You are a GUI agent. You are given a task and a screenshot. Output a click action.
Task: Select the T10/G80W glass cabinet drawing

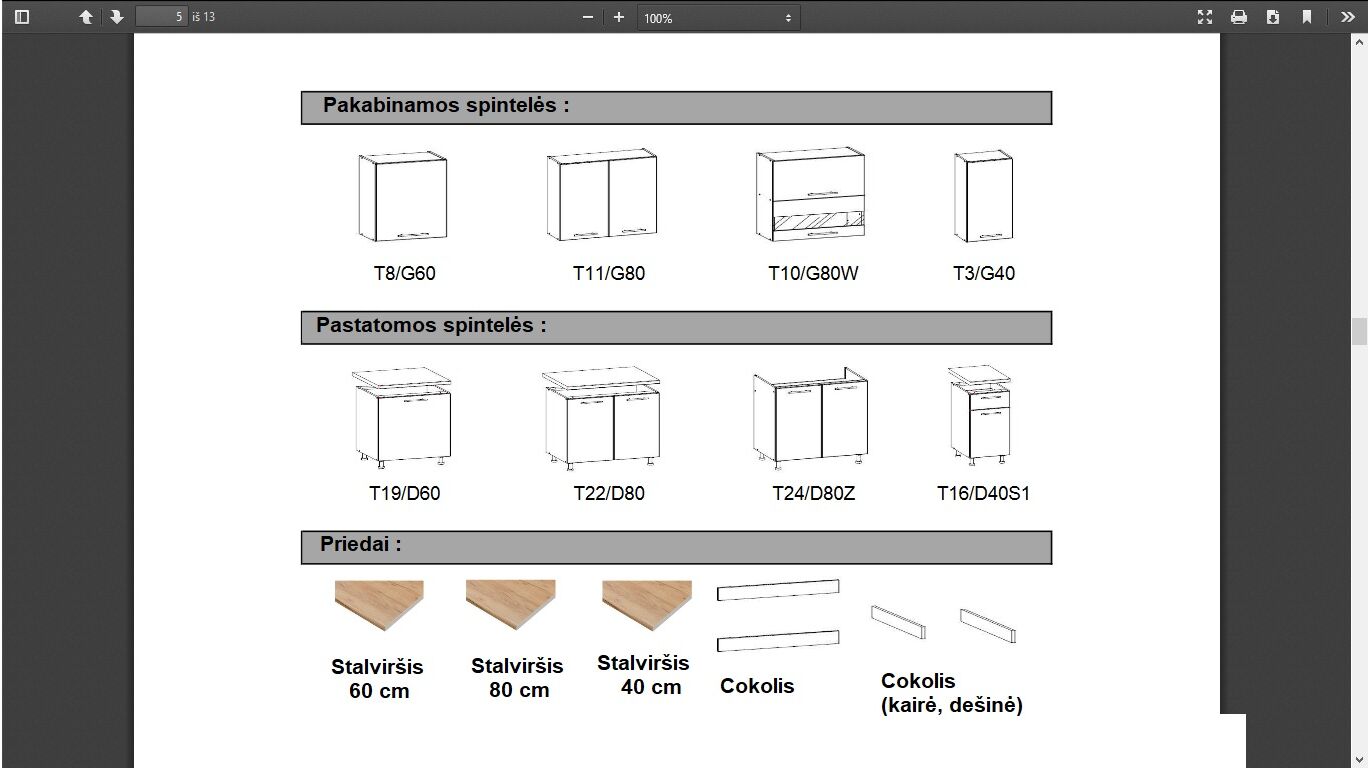tap(811, 196)
